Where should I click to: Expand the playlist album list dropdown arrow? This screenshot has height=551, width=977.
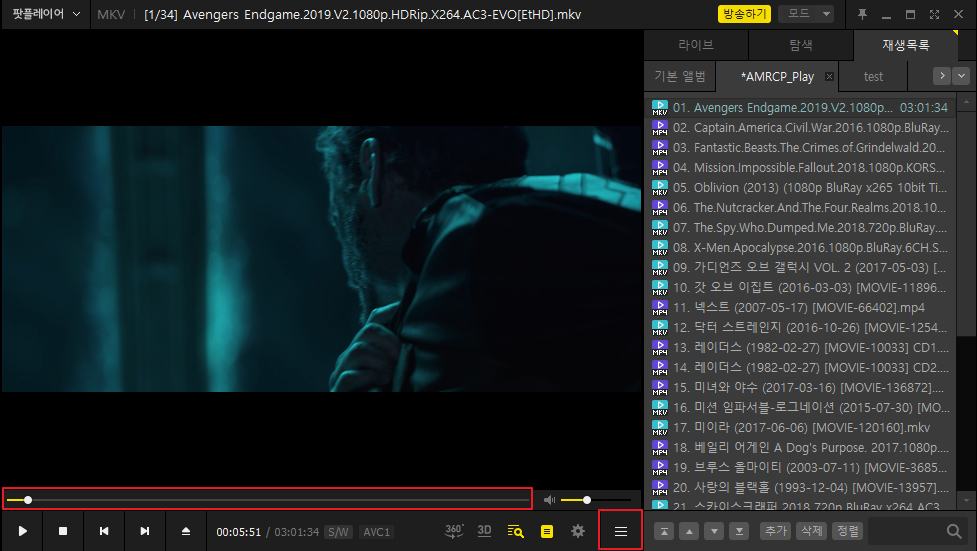click(962, 76)
